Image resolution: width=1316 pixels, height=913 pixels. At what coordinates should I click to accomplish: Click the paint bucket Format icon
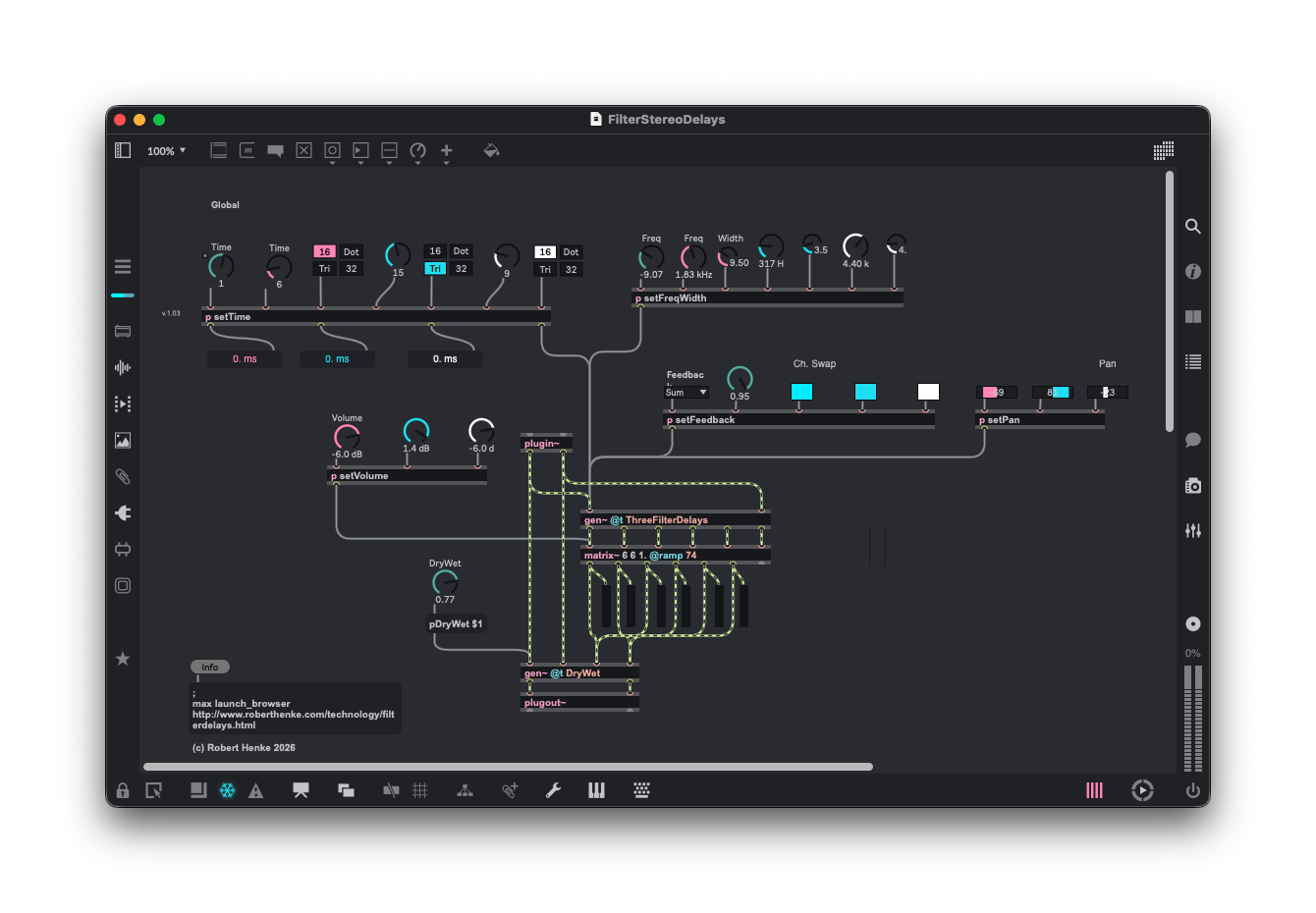pyautogui.click(x=491, y=150)
